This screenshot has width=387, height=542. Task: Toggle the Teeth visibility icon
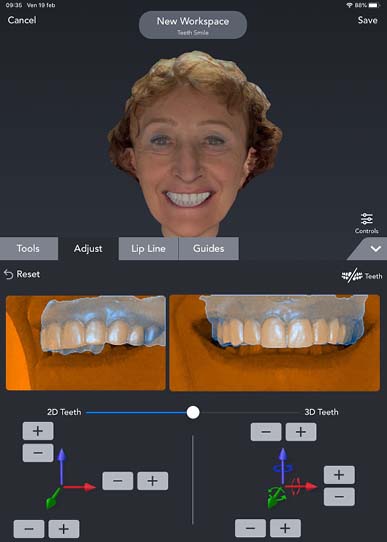click(352, 276)
